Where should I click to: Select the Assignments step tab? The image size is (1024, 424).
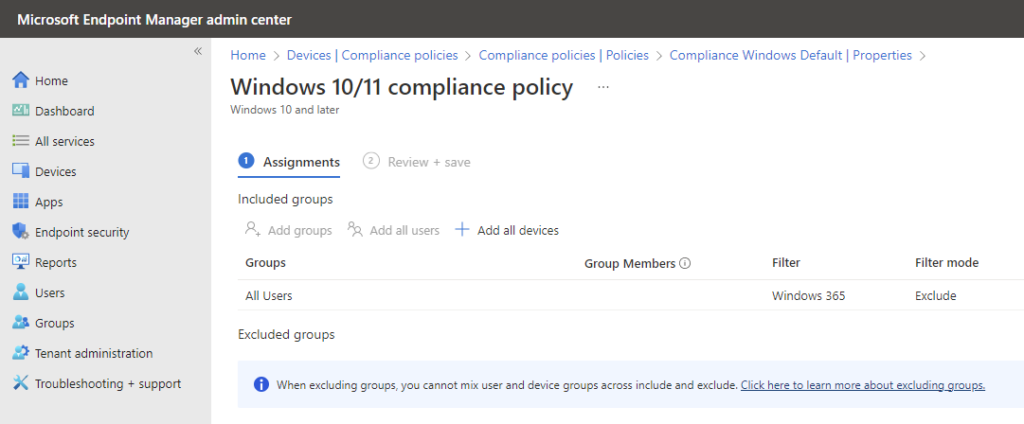(289, 162)
